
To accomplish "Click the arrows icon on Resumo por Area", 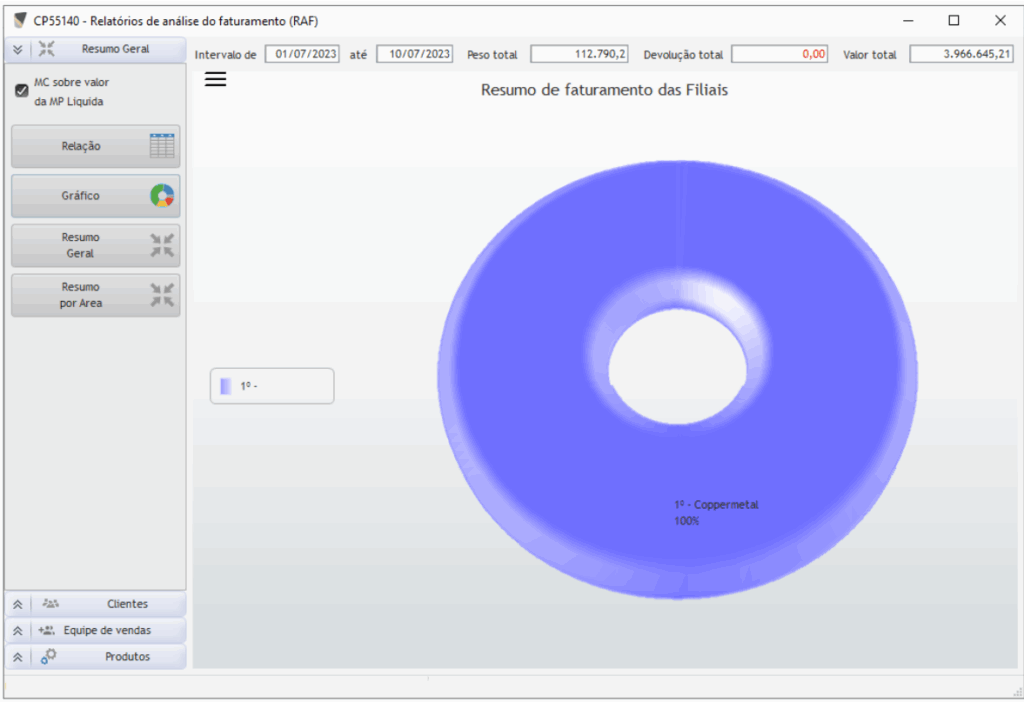I will pos(161,295).
